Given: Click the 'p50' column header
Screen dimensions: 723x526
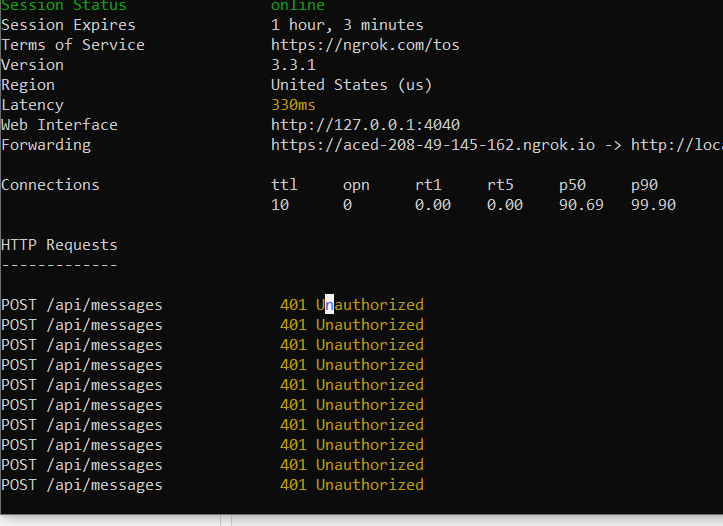Looking at the screenshot, I should click(572, 186).
